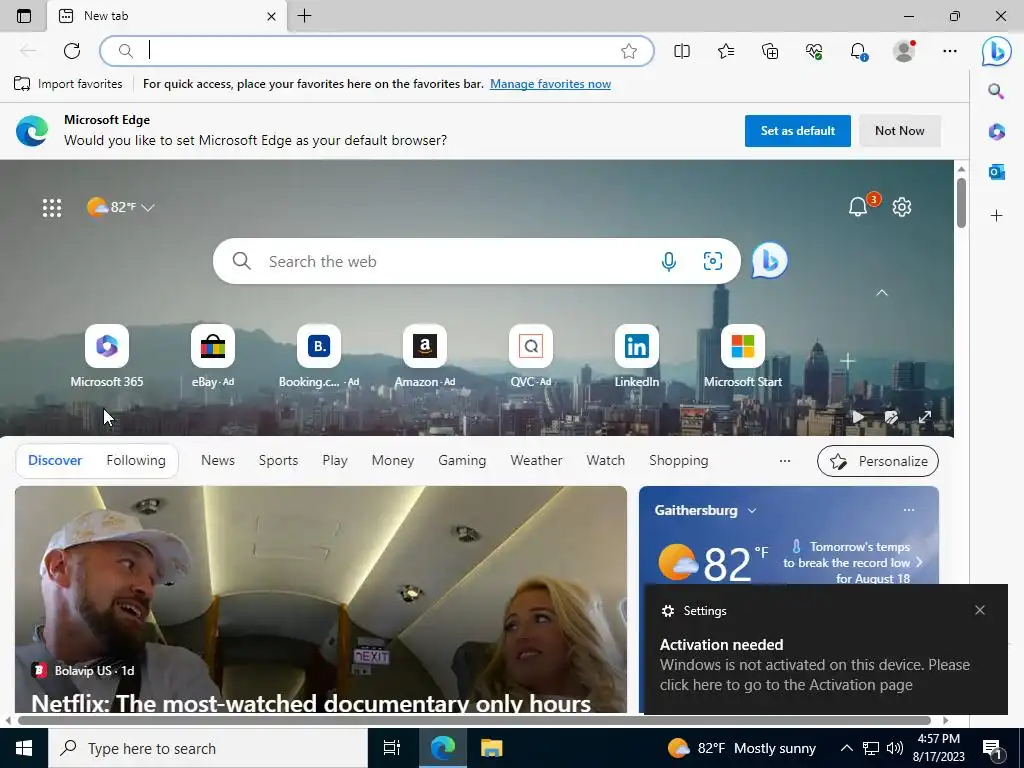This screenshot has width=1024, height=768.
Task: Switch to the Discover tab
Action: click(55, 460)
